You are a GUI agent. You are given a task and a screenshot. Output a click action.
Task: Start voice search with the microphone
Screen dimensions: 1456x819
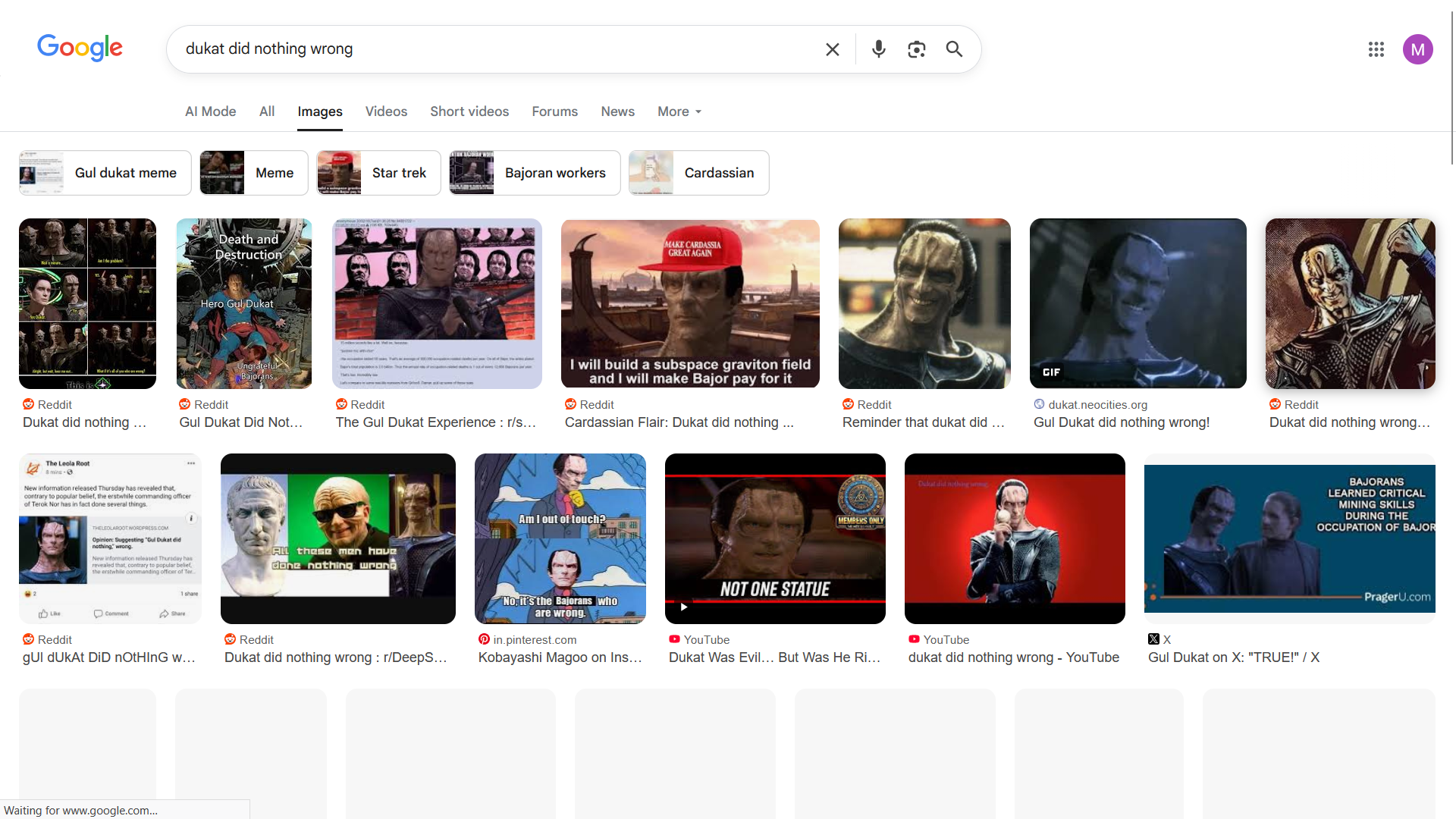pos(878,49)
